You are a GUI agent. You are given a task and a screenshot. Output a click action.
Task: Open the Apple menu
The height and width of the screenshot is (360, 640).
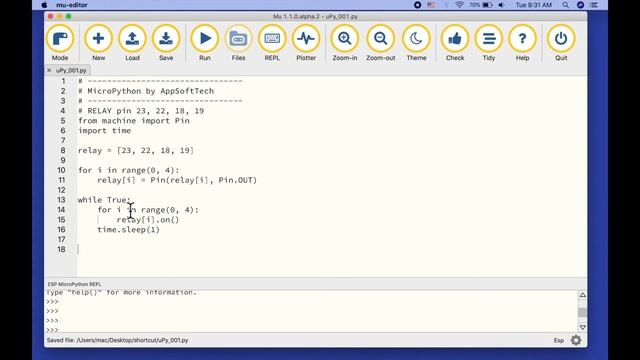tap(44, 5)
